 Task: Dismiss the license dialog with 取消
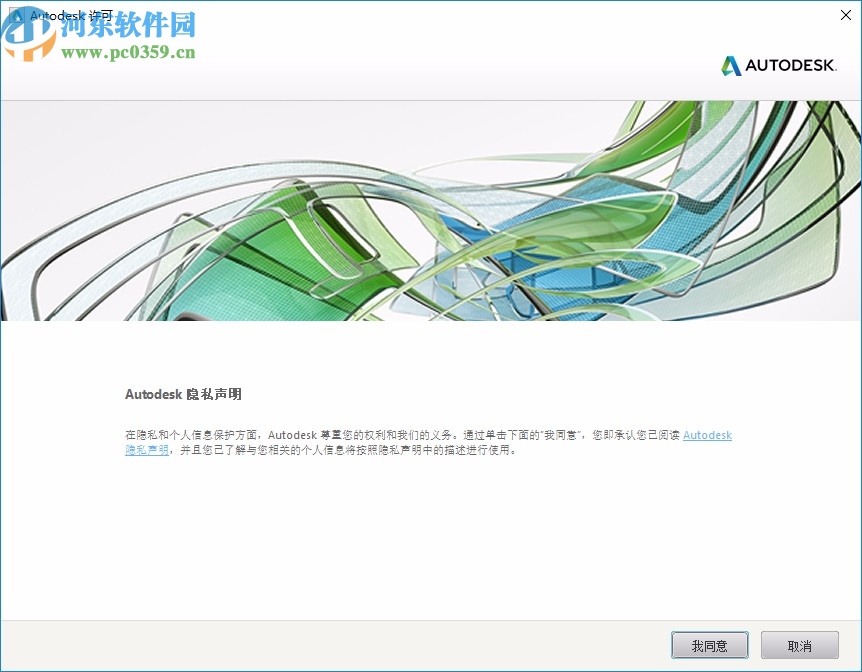tap(800, 645)
